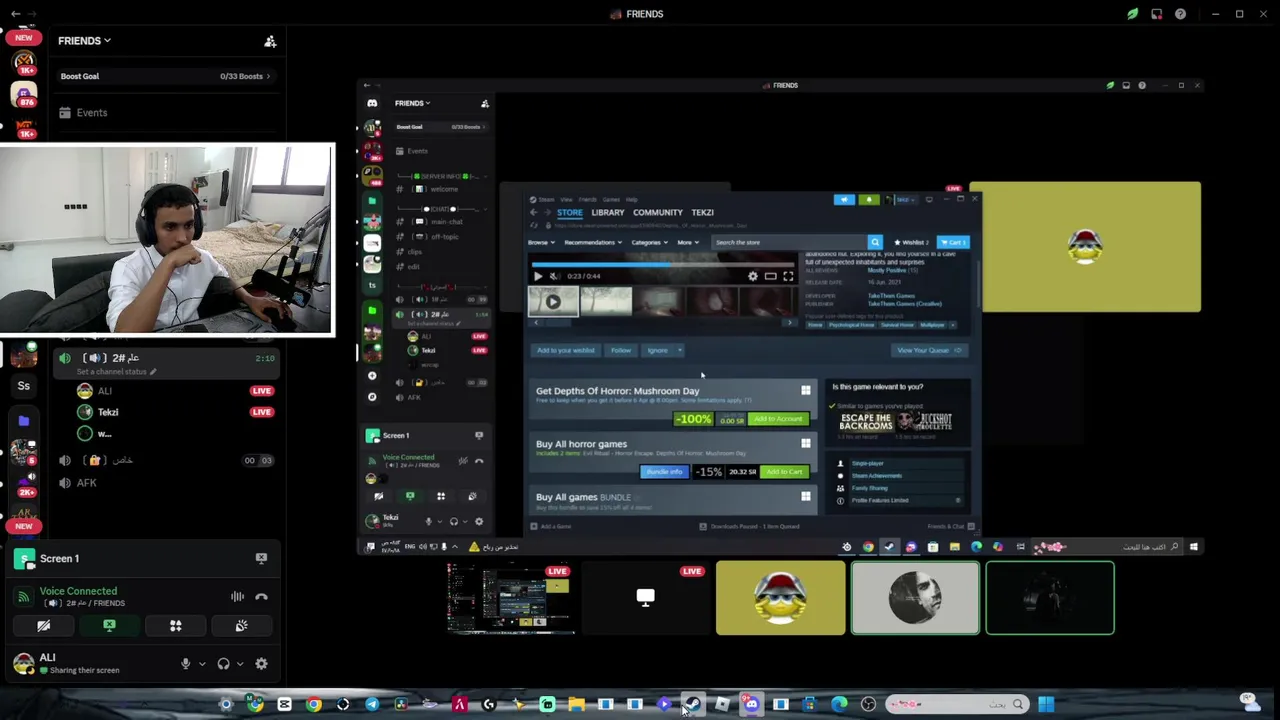Select voice channel عام #2
Image resolution: width=1280 pixels, height=720 pixels.
(164, 358)
